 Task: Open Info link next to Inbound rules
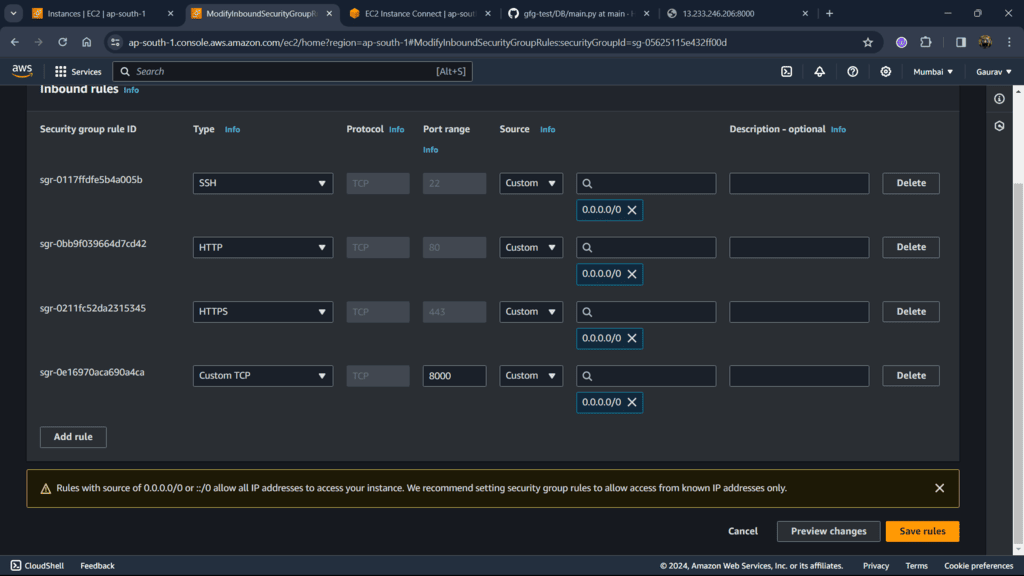coord(131,90)
